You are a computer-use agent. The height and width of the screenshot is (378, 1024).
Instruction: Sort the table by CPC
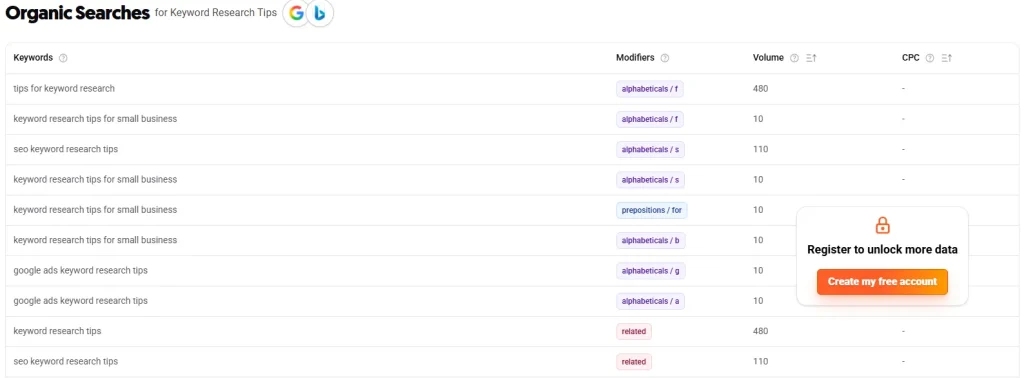[947, 57]
